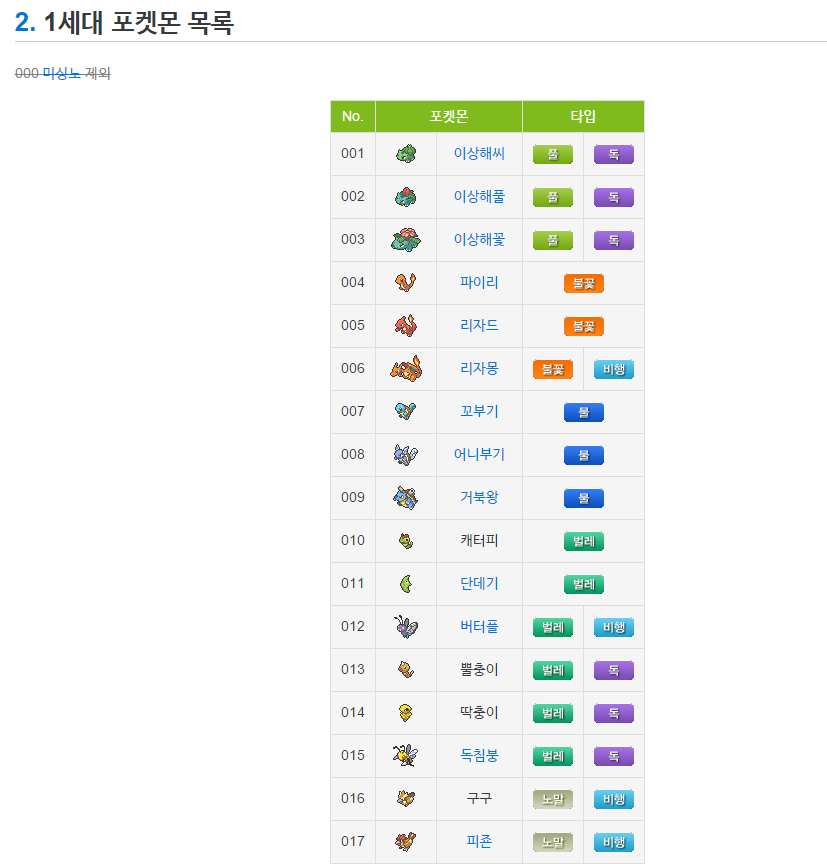Click the No. column header
This screenshot has height=864, width=827.
[x=353, y=116]
